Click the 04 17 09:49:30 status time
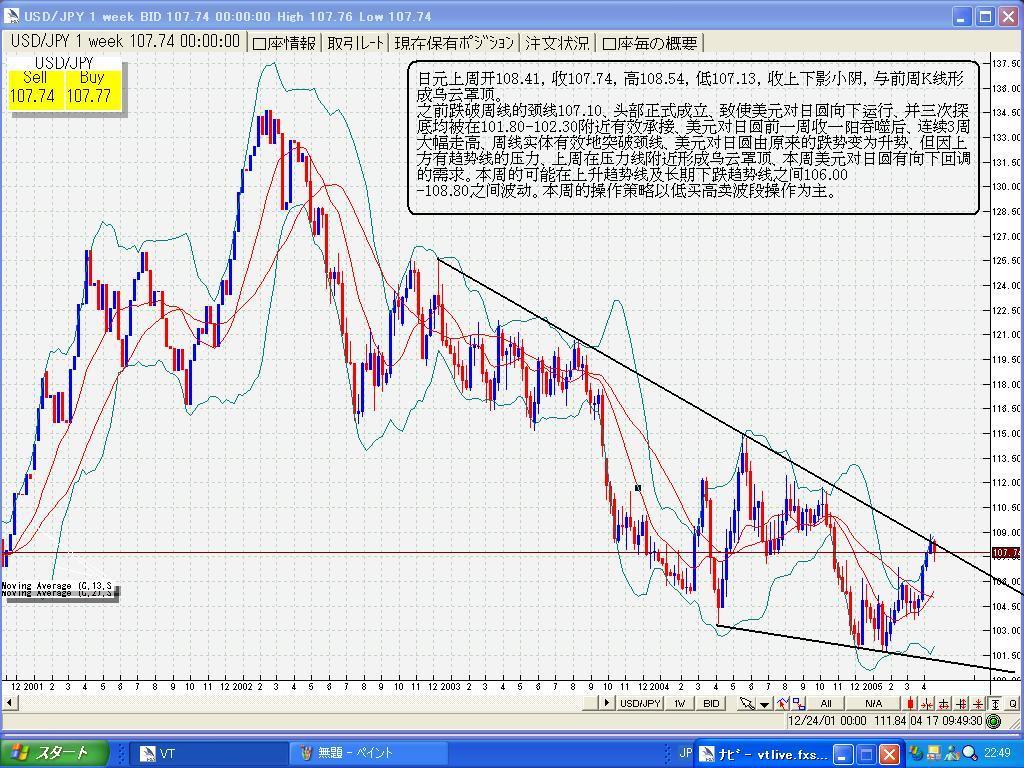The image size is (1024, 768). (x=946, y=721)
